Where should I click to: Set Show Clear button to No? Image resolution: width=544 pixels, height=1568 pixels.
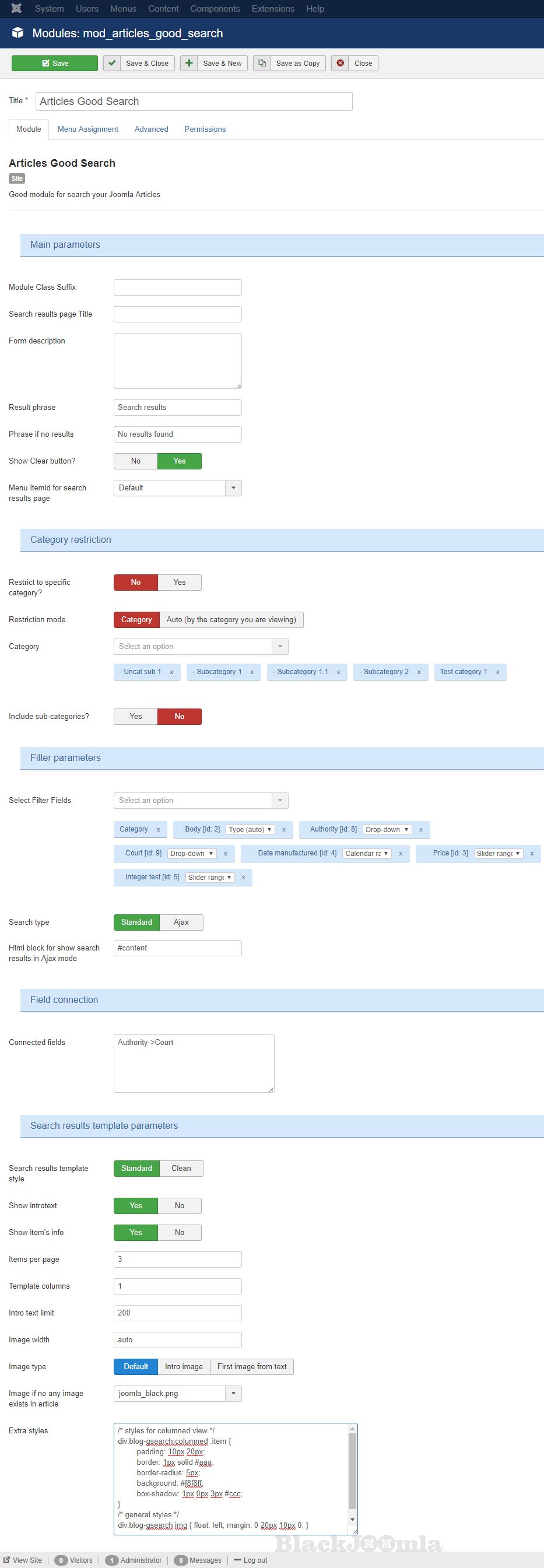136,461
